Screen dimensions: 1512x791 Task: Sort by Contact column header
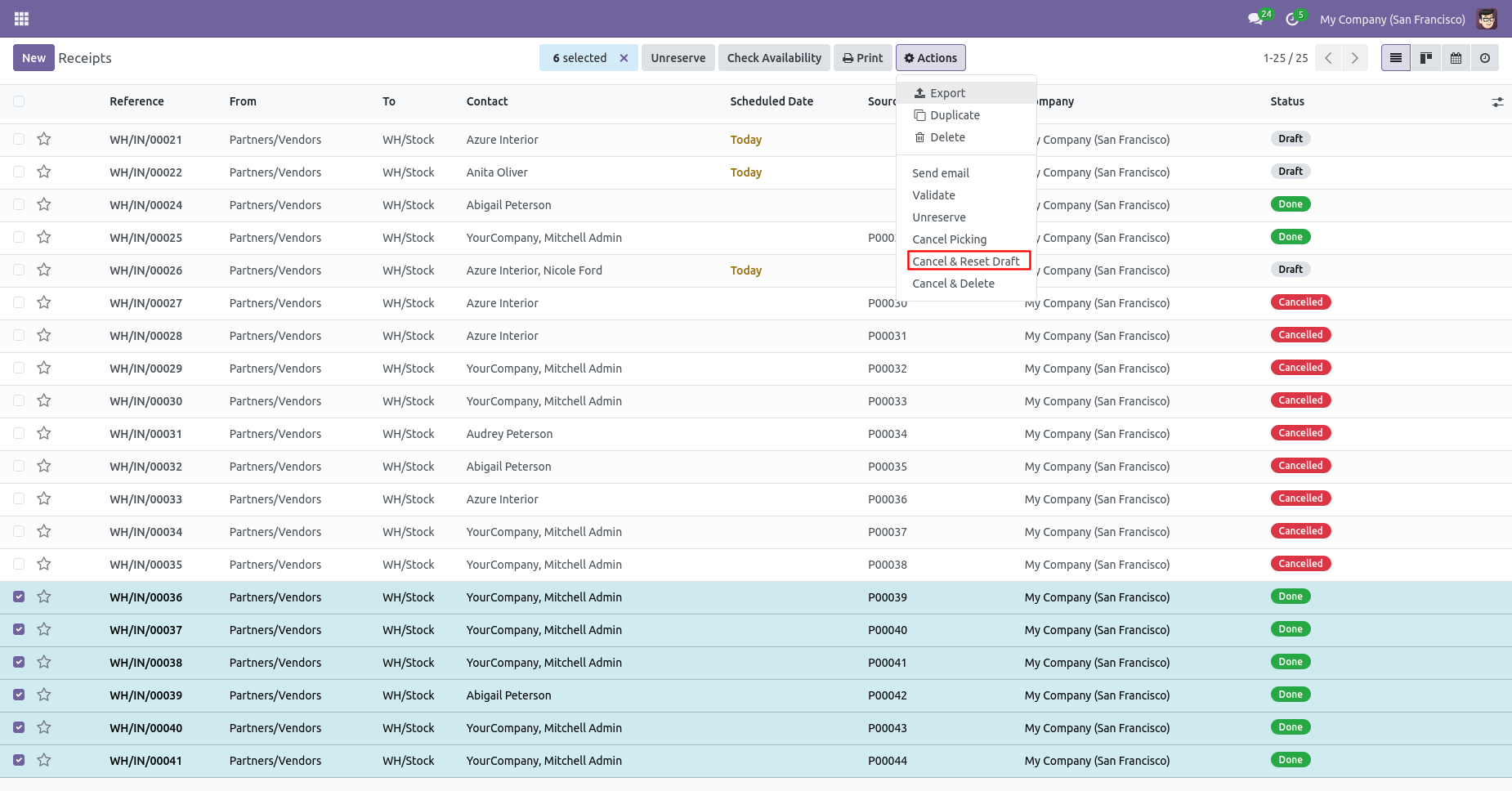click(487, 101)
